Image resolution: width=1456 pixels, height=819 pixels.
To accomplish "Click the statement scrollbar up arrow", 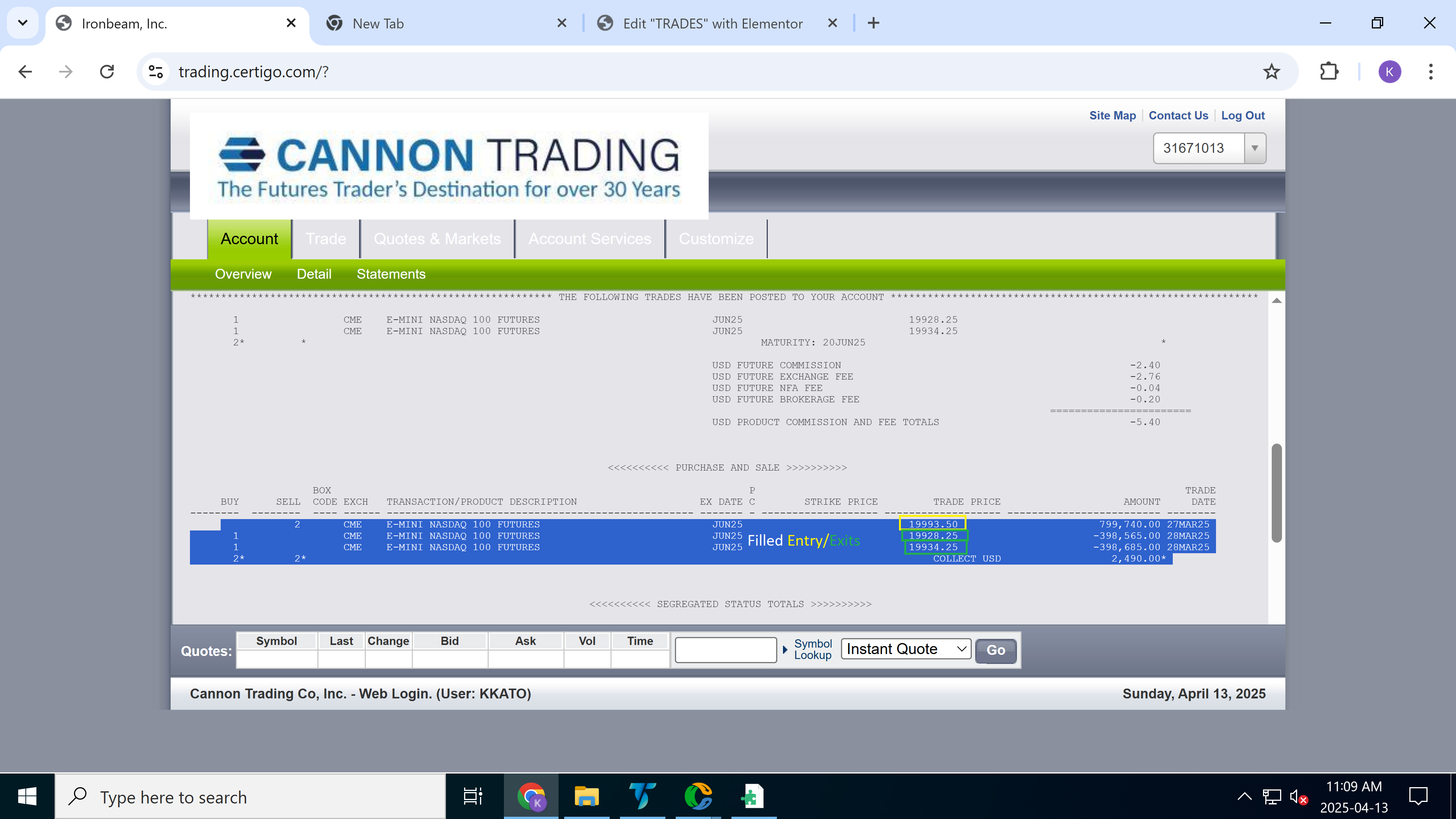I will 1276,300.
